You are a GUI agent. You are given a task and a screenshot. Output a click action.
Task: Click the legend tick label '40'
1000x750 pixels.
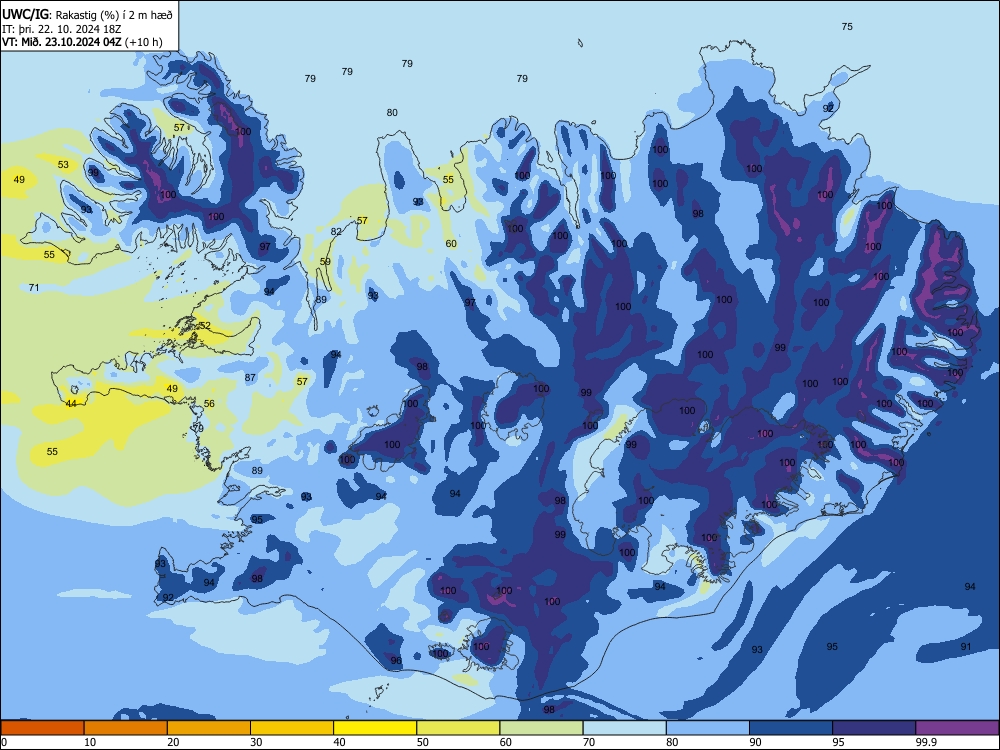click(x=339, y=742)
